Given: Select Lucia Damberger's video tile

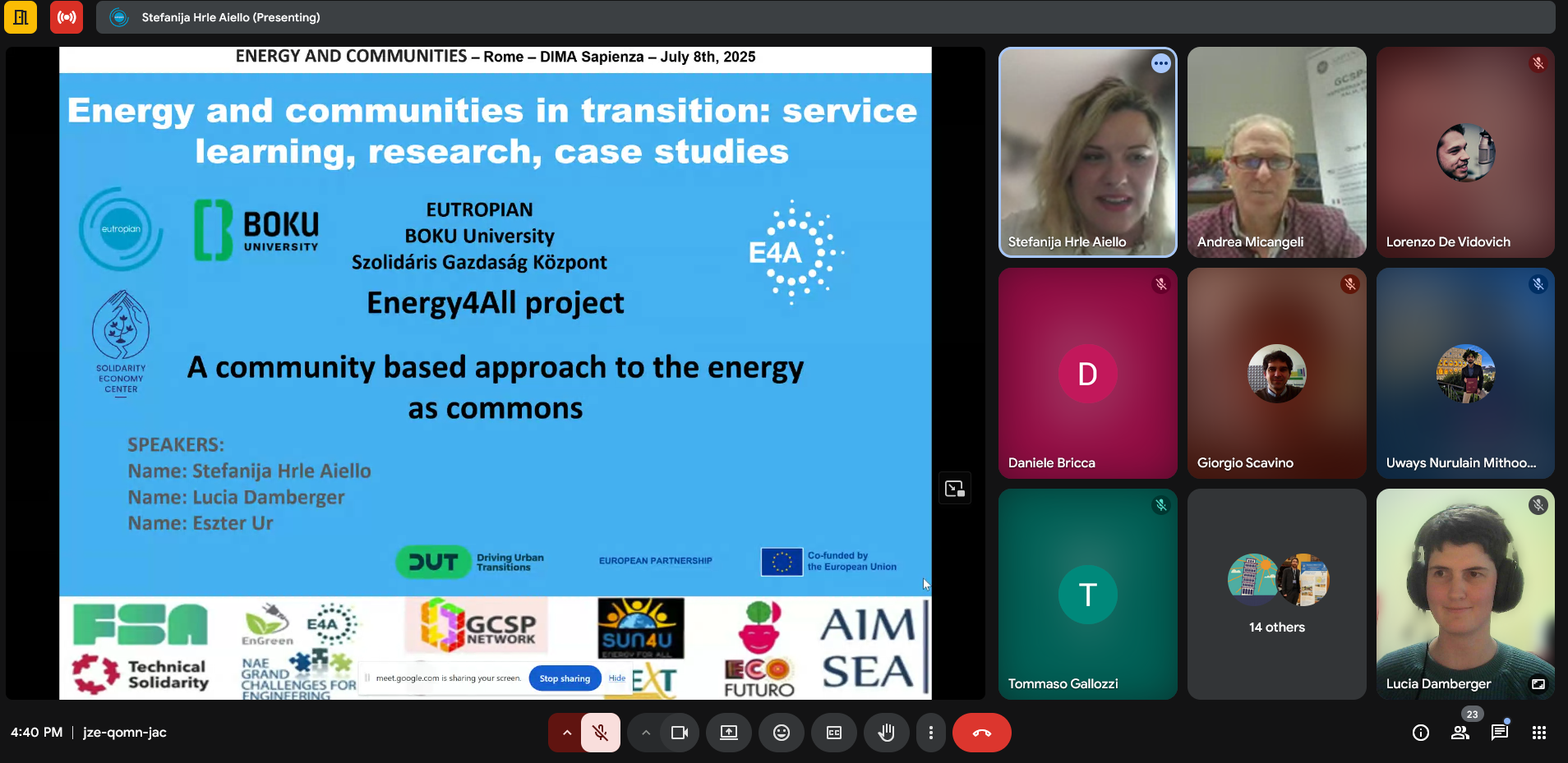Looking at the screenshot, I should point(1465,594).
